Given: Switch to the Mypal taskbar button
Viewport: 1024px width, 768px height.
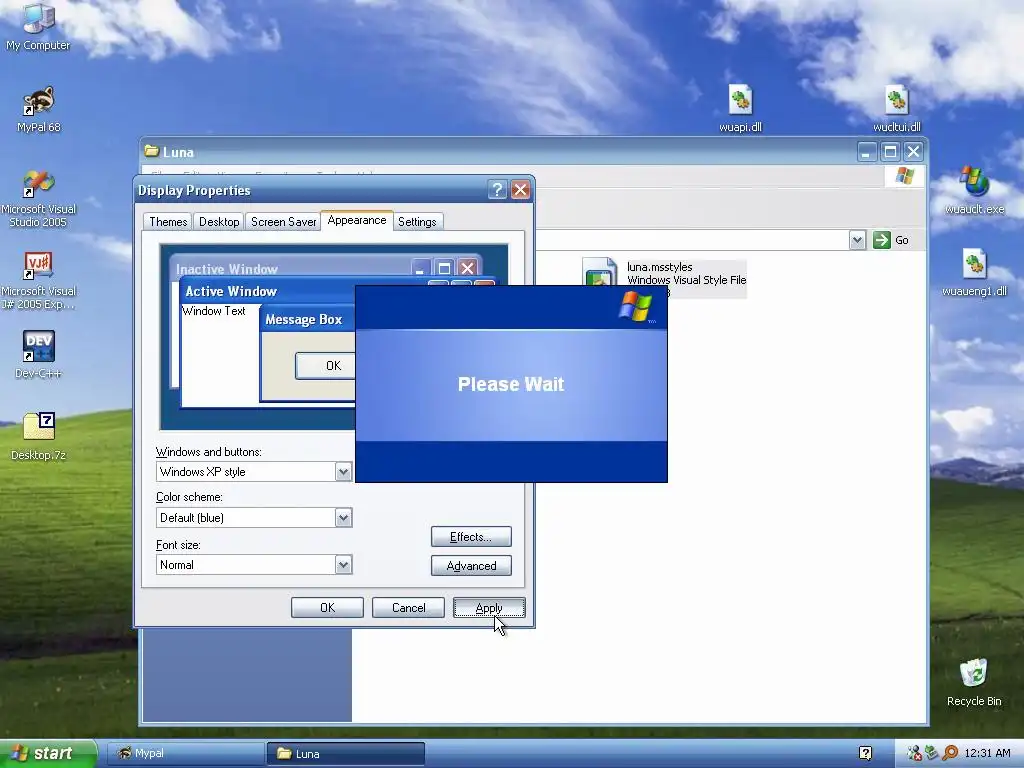Looking at the screenshot, I should point(185,753).
